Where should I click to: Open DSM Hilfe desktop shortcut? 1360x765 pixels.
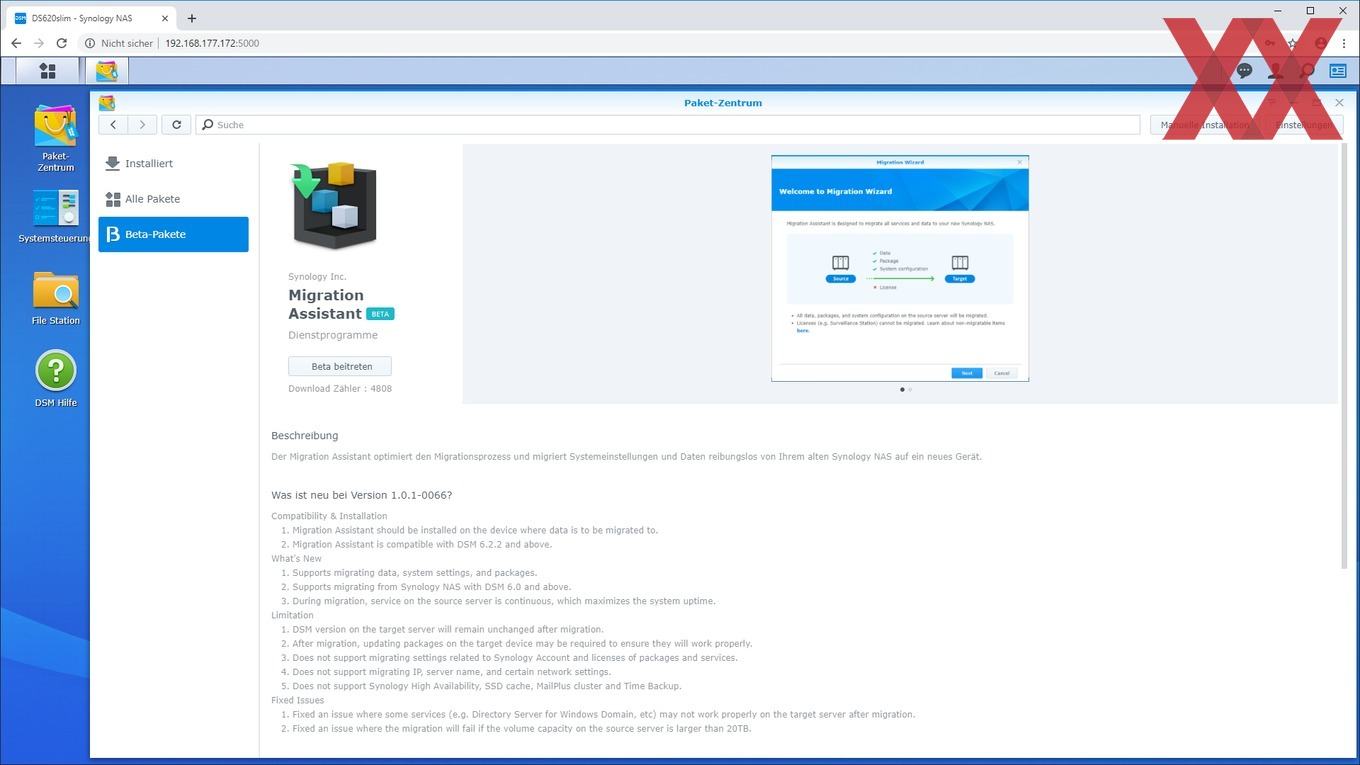coord(56,378)
